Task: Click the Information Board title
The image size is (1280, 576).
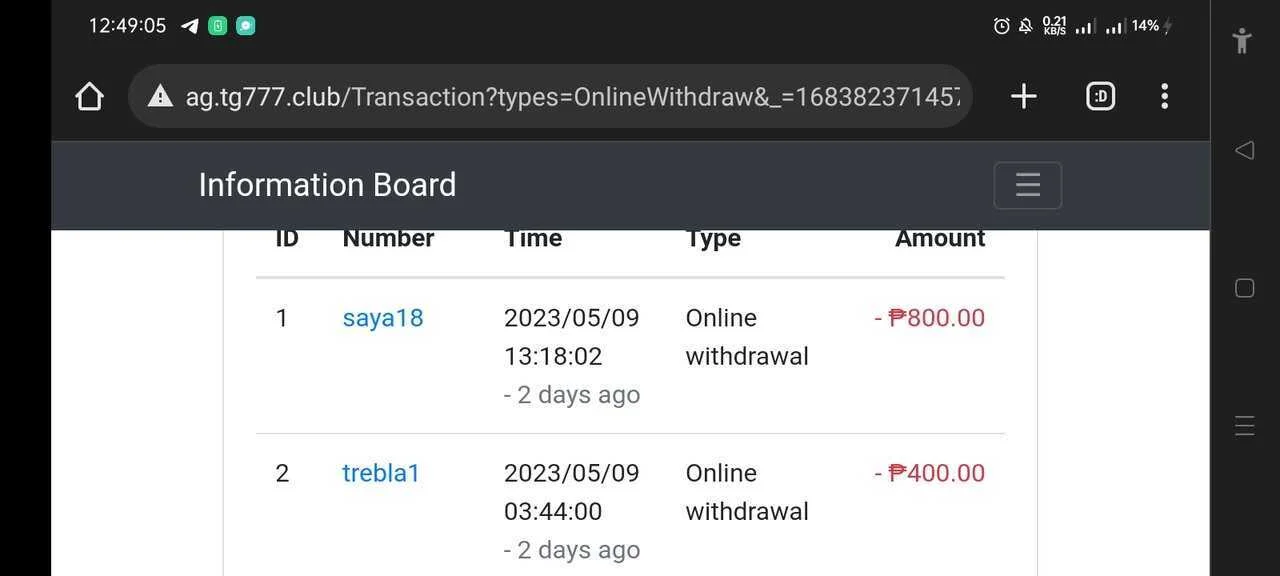Action: [327, 185]
